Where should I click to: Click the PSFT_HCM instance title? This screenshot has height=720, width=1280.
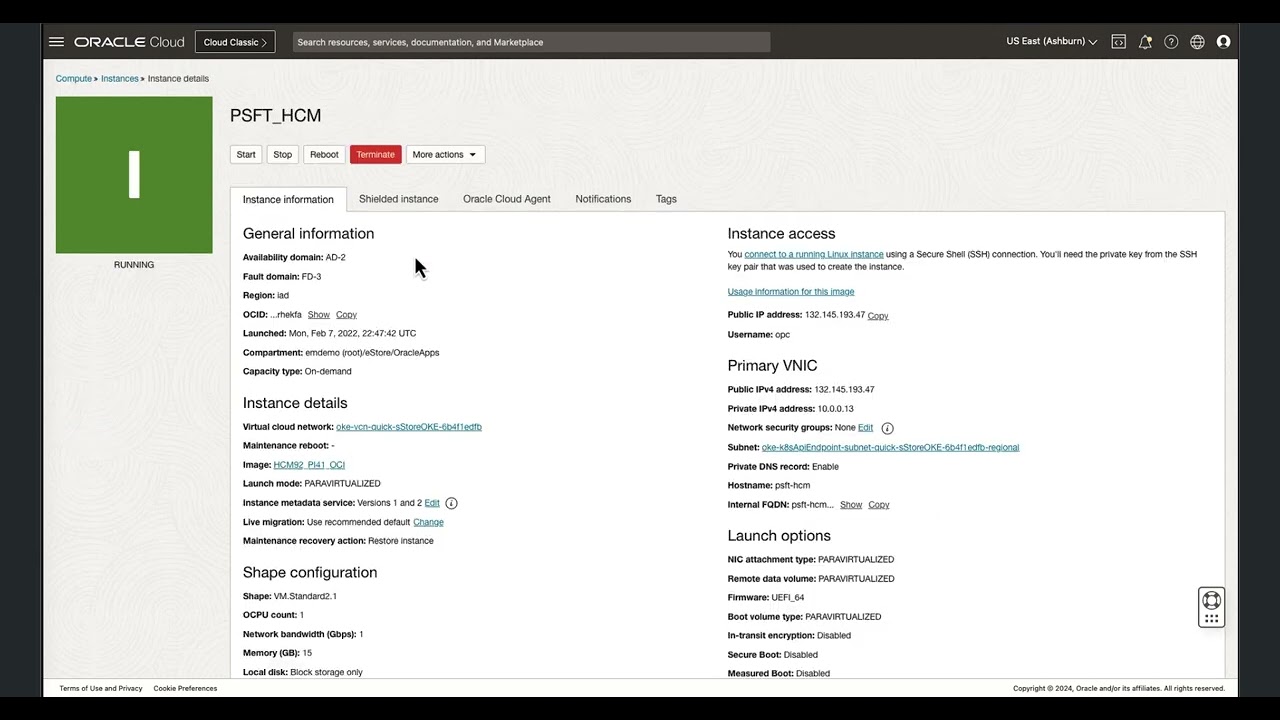point(276,116)
